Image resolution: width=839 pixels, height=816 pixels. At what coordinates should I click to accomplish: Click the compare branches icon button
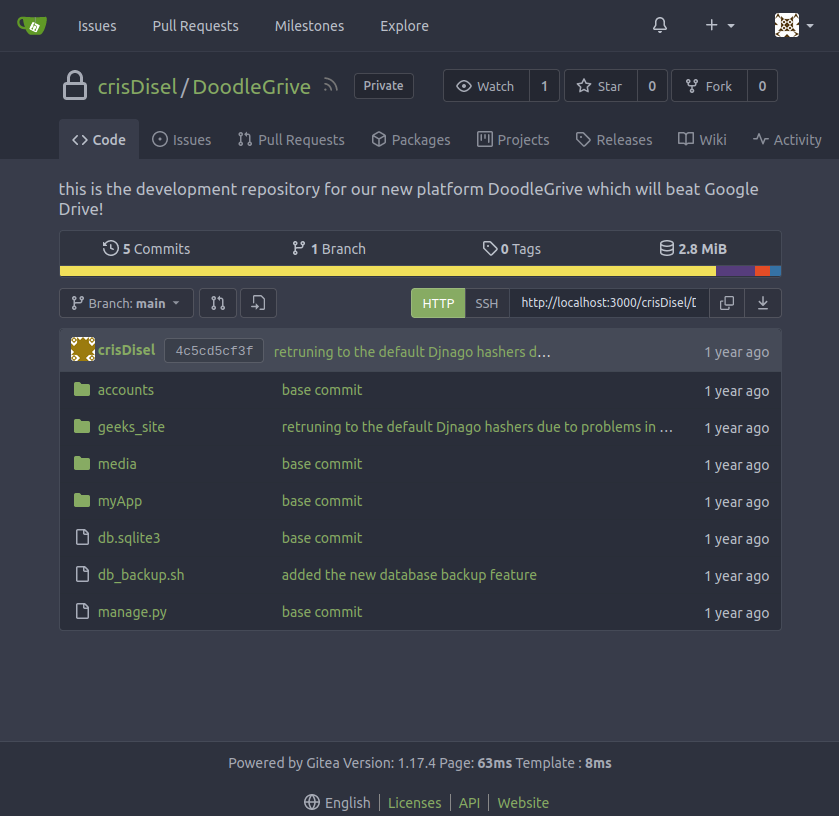point(218,303)
